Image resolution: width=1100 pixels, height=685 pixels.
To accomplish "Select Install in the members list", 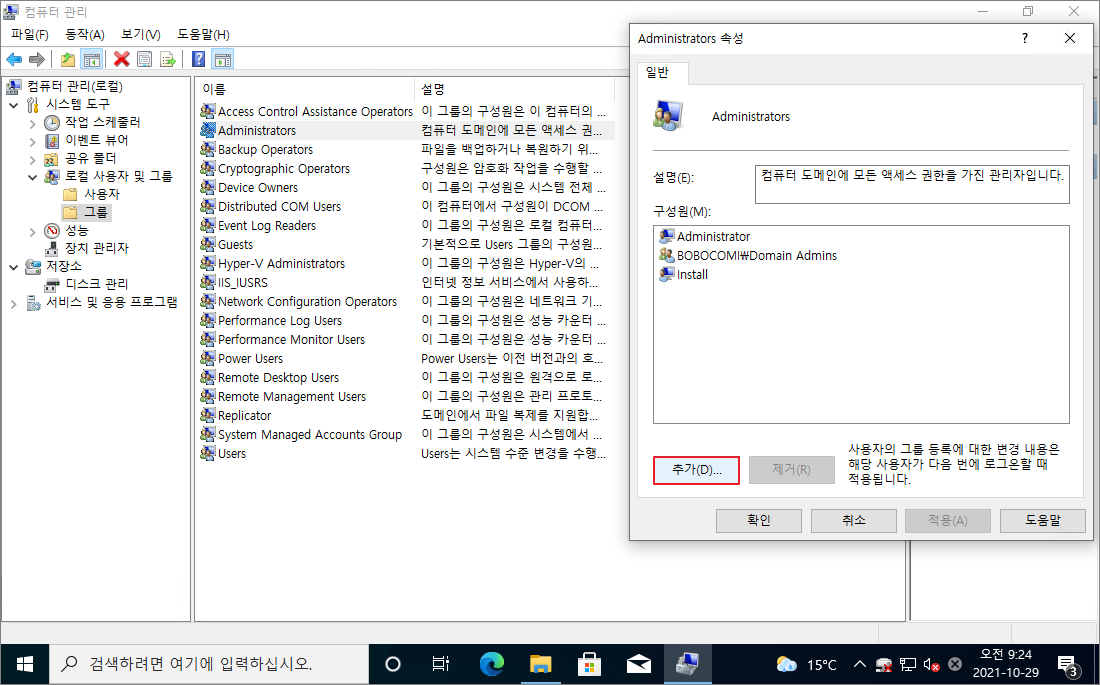I will pyautogui.click(x=683, y=274).
